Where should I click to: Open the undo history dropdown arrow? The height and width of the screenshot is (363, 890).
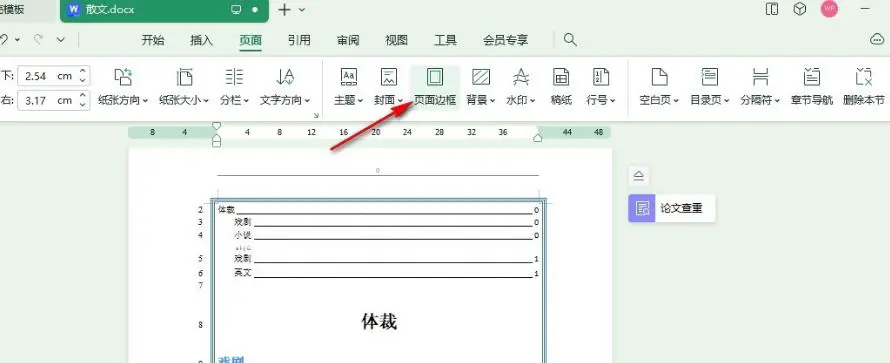pyautogui.click(x=17, y=40)
